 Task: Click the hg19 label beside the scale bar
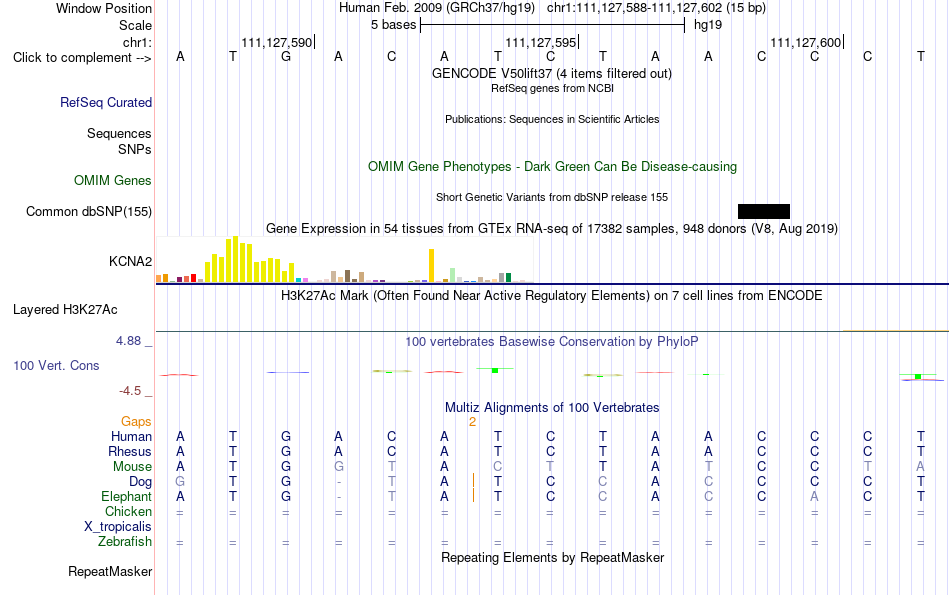point(708,25)
